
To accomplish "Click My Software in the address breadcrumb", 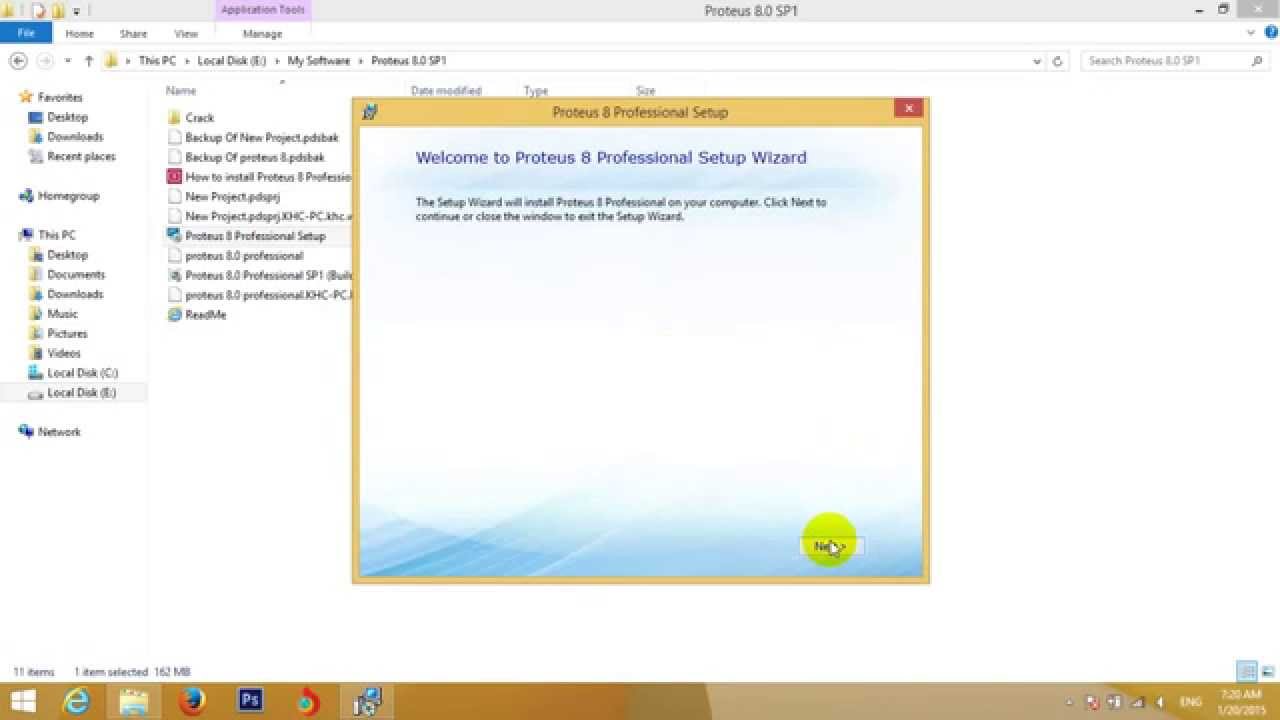I will 319,61.
